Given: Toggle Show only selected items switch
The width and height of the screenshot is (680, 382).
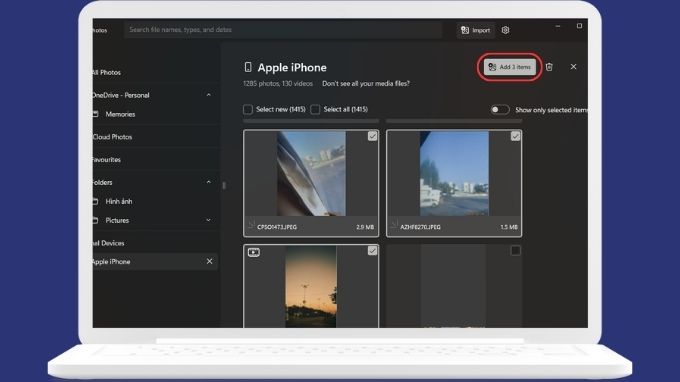Looking at the screenshot, I should (x=500, y=110).
